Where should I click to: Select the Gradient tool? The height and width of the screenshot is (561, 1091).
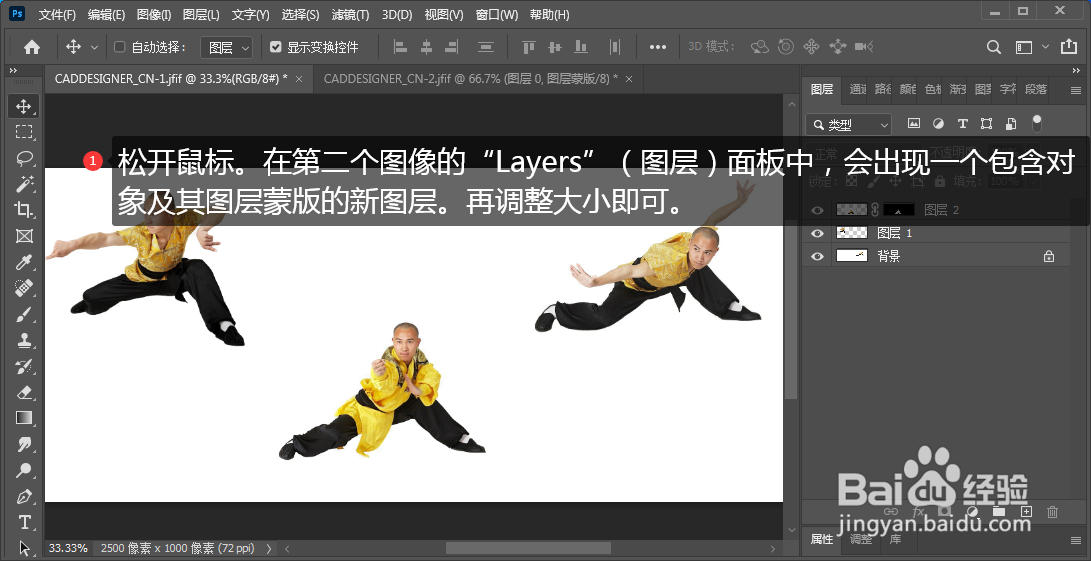tap(24, 418)
